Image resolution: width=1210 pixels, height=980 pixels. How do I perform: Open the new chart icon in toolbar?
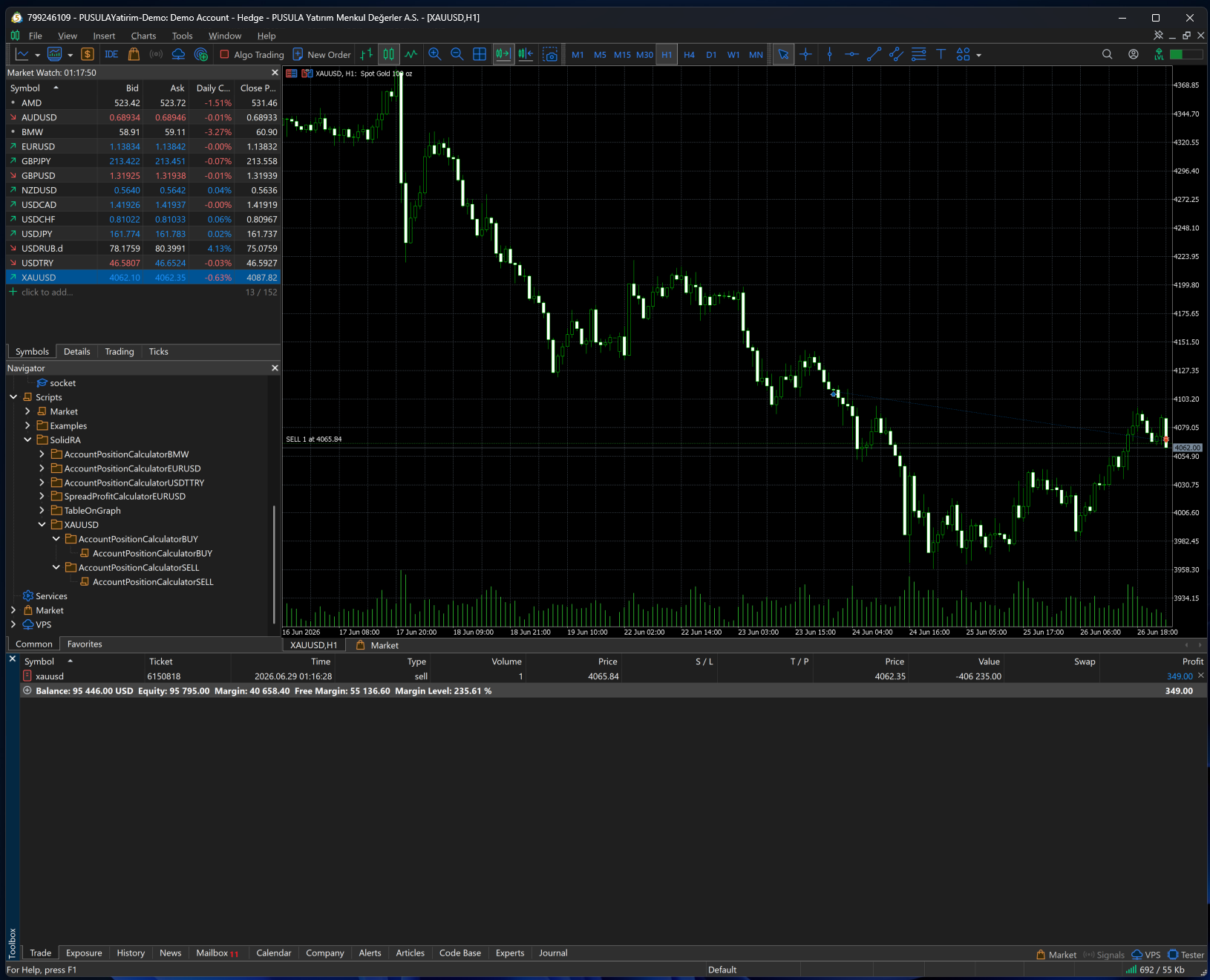click(22, 54)
